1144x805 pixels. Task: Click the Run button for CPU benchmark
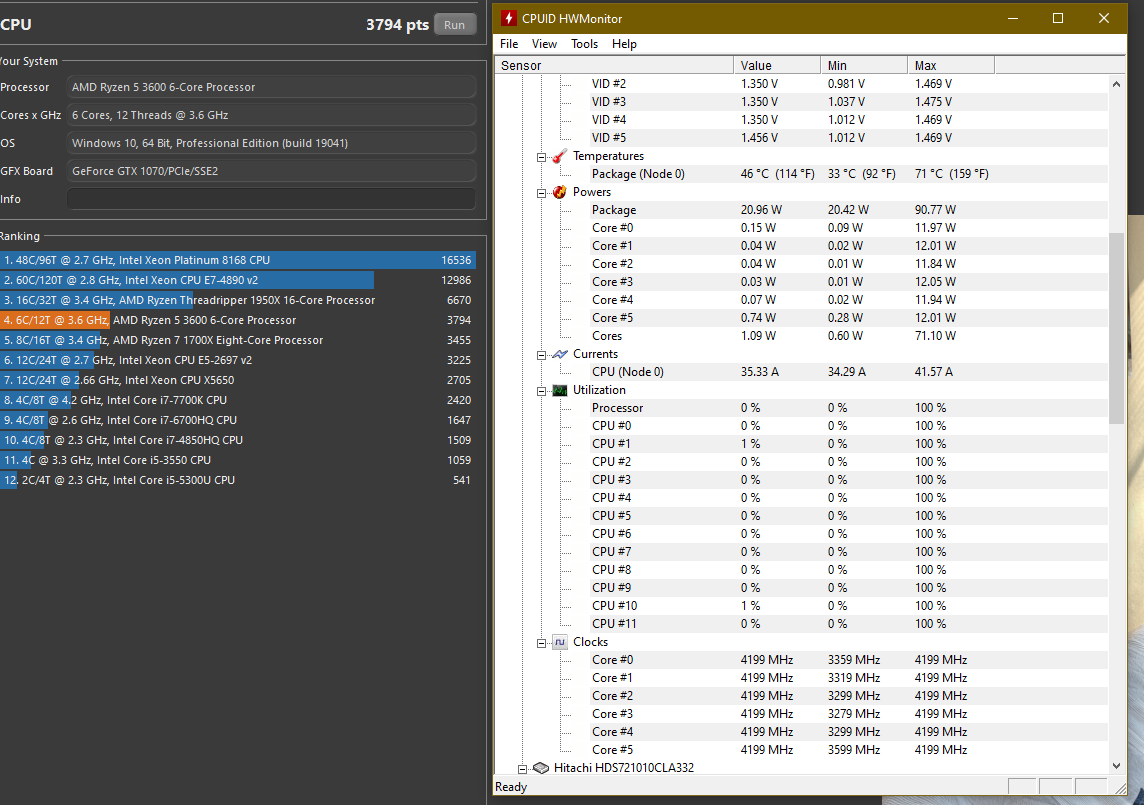pos(455,25)
